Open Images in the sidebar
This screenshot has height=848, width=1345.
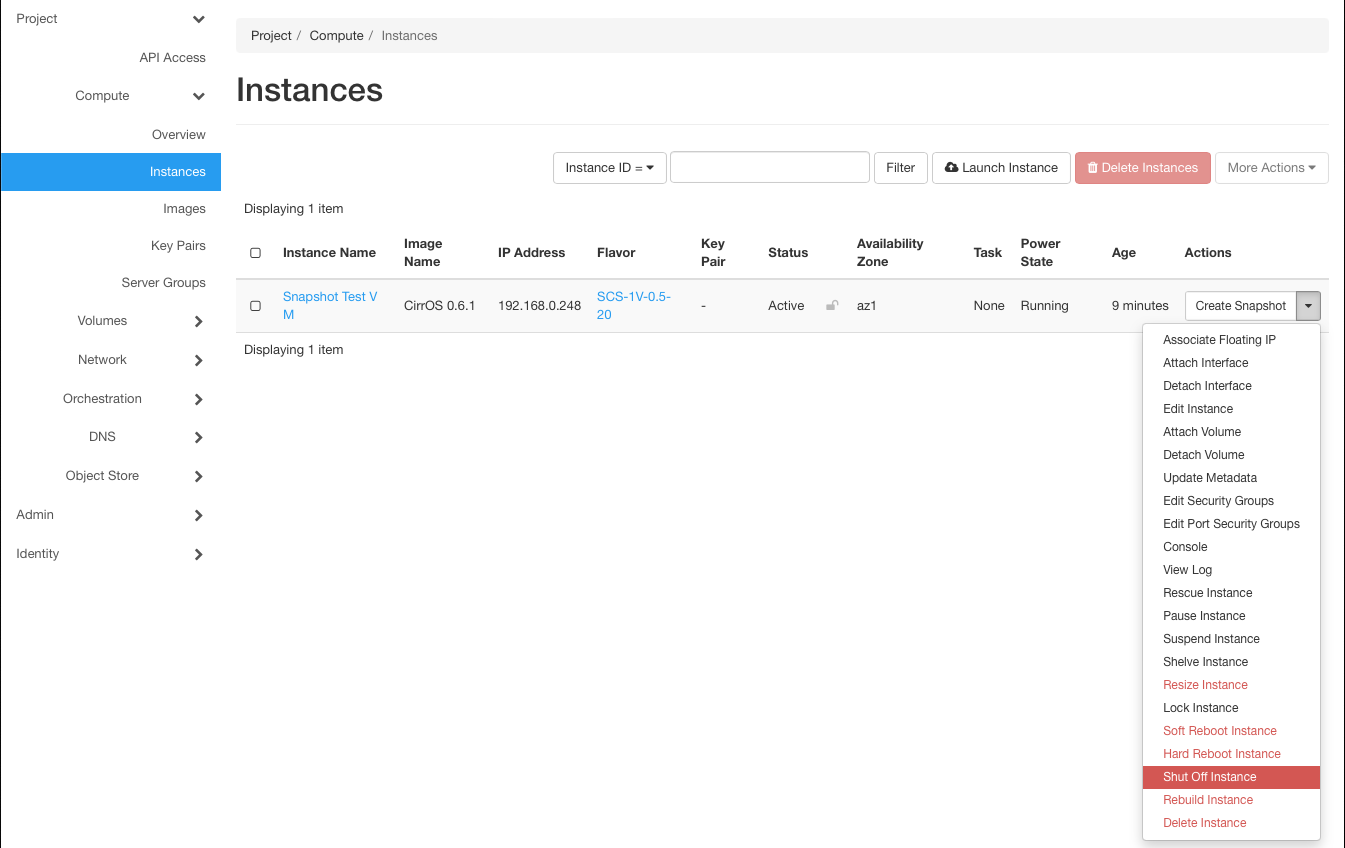pyautogui.click(x=184, y=209)
